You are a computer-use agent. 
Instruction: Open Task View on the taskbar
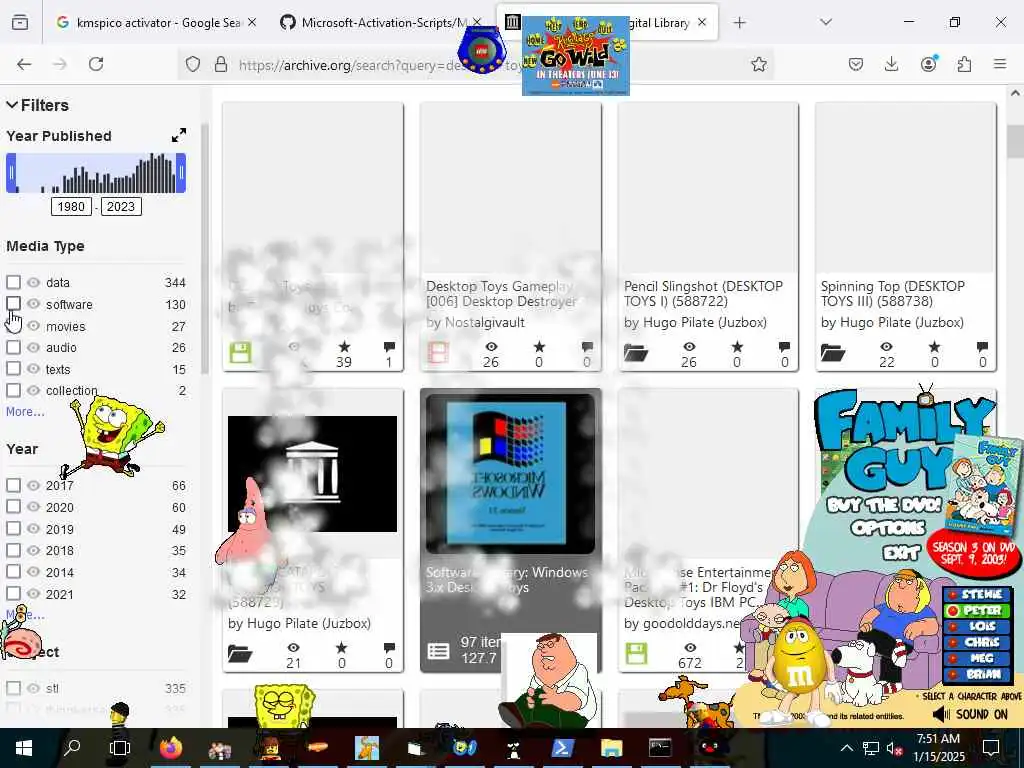click(x=120, y=748)
